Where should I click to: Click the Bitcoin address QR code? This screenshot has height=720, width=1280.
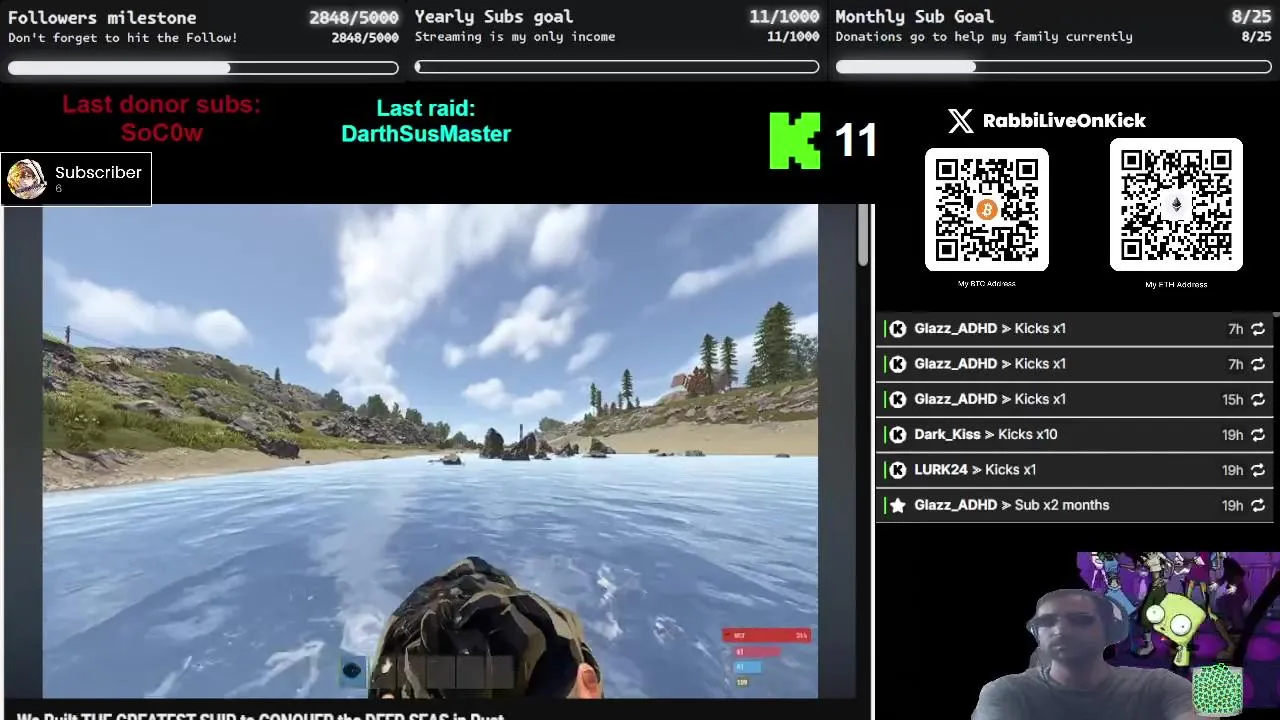click(987, 209)
